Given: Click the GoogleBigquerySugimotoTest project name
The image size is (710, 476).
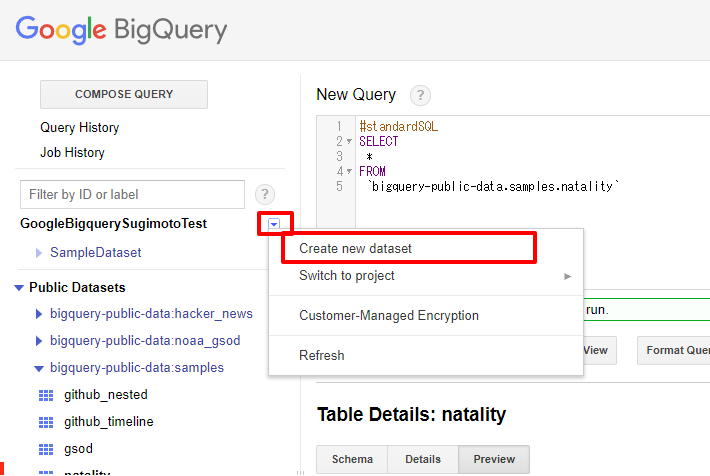Looking at the screenshot, I should point(113,224).
